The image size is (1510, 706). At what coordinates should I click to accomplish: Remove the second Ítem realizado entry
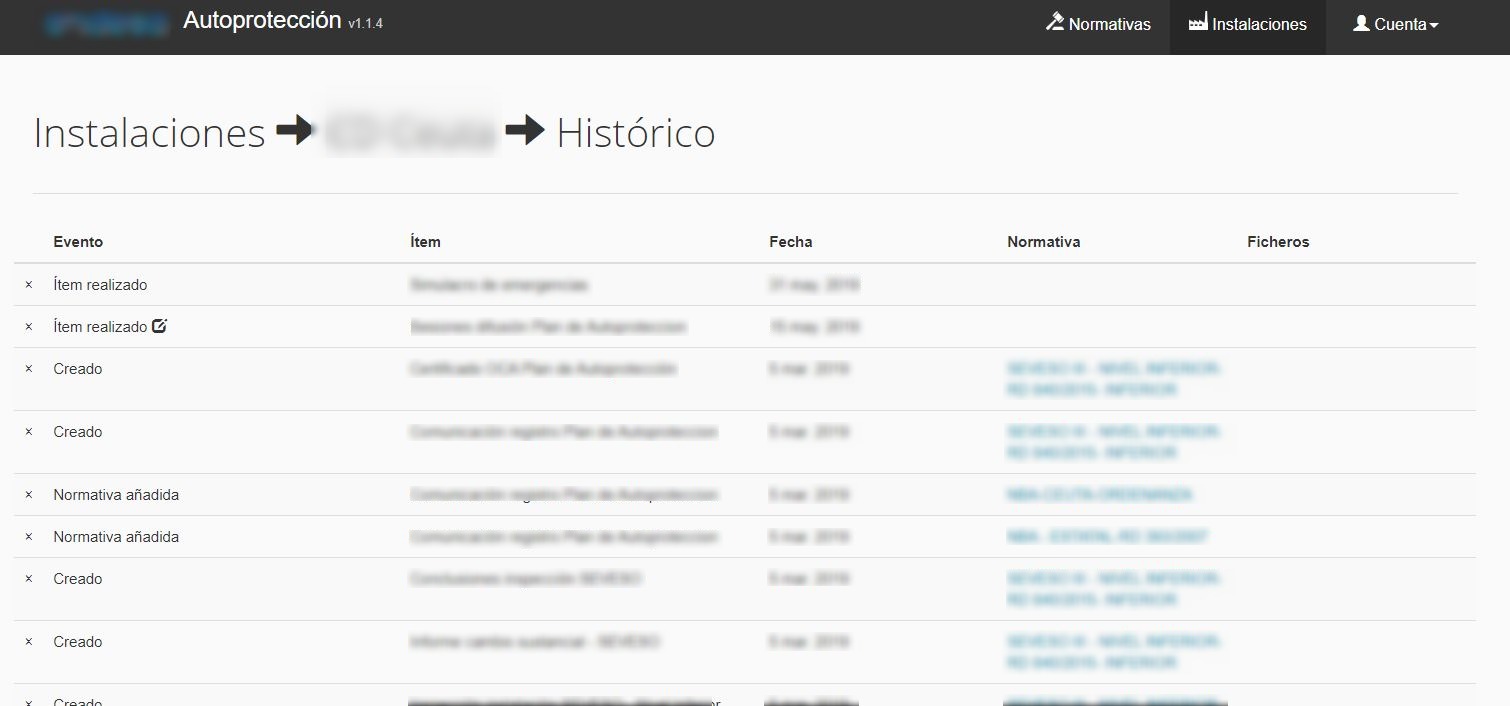pos(29,327)
